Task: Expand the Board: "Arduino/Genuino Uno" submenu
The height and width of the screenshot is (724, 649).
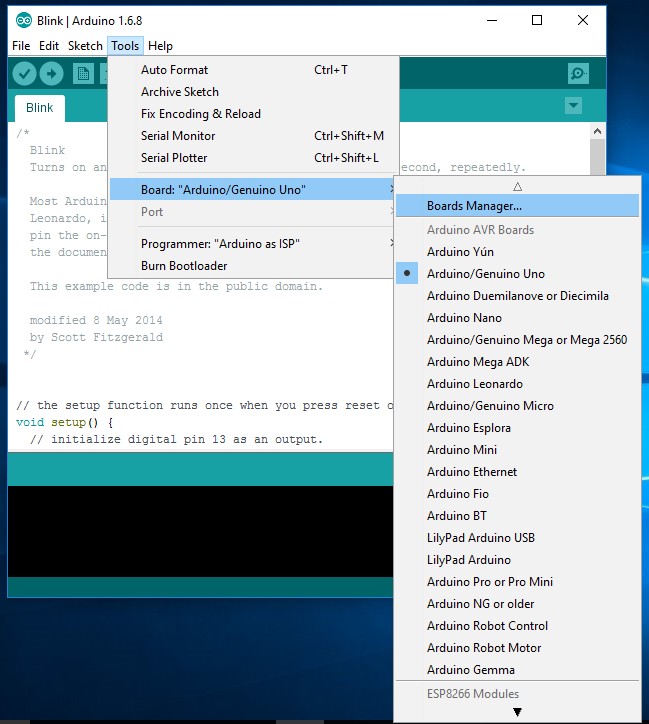Action: click(252, 190)
